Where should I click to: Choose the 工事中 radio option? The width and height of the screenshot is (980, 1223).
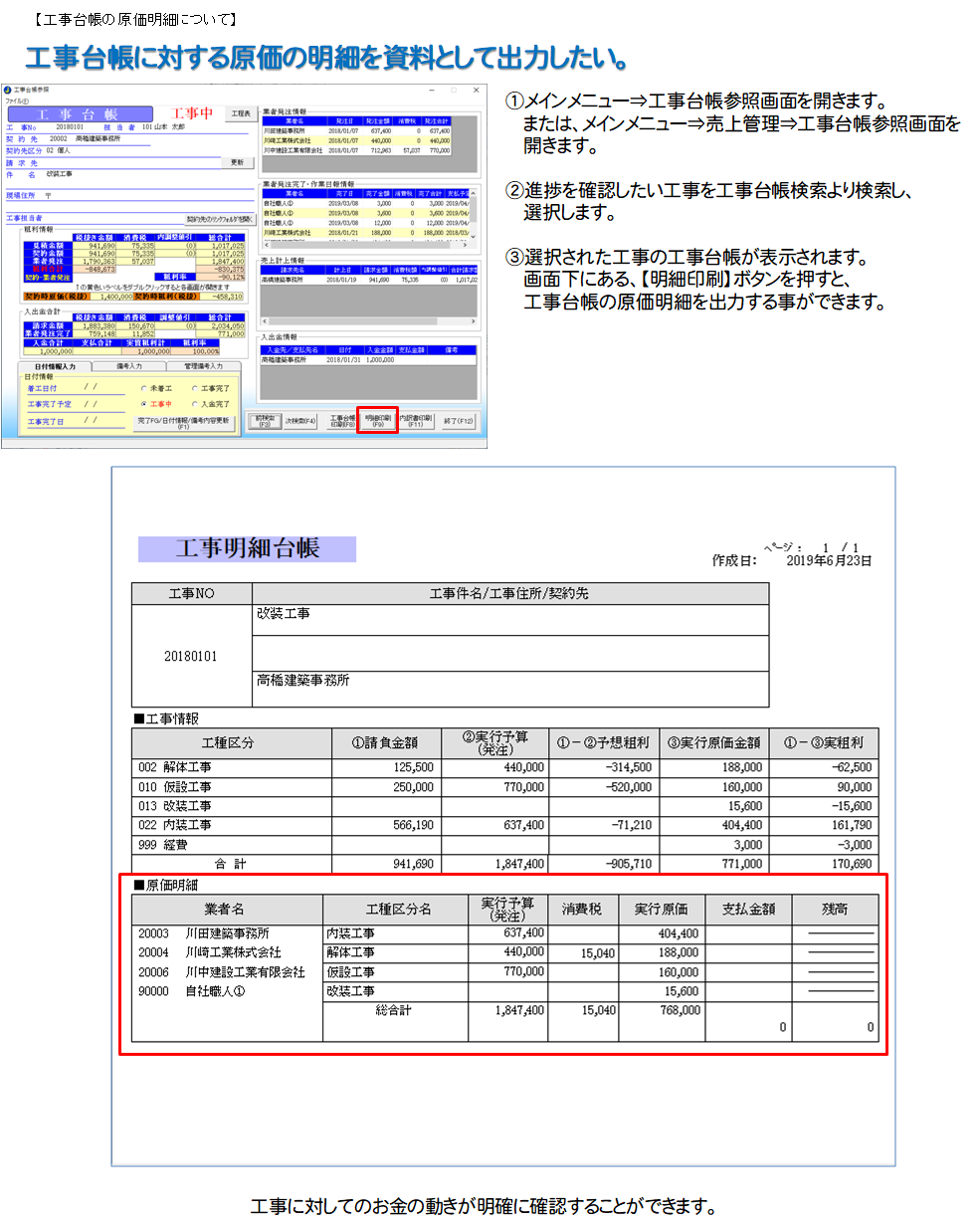(x=143, y=404)
